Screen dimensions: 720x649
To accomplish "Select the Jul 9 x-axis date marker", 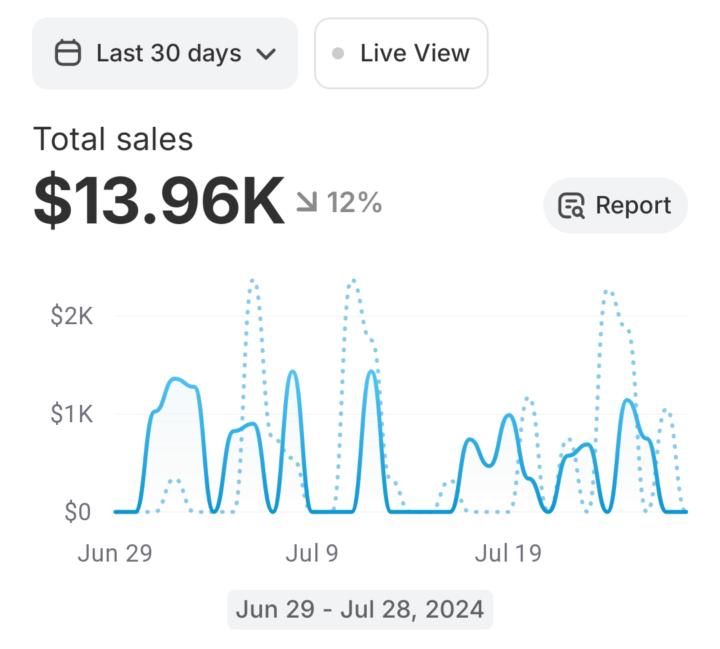I will (312, 553).
